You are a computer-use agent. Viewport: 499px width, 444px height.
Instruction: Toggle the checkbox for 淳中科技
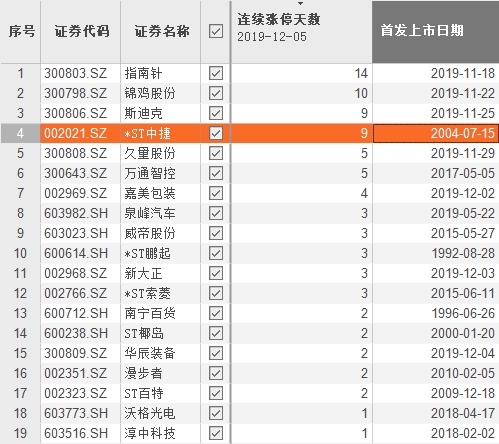coord(216,433)
